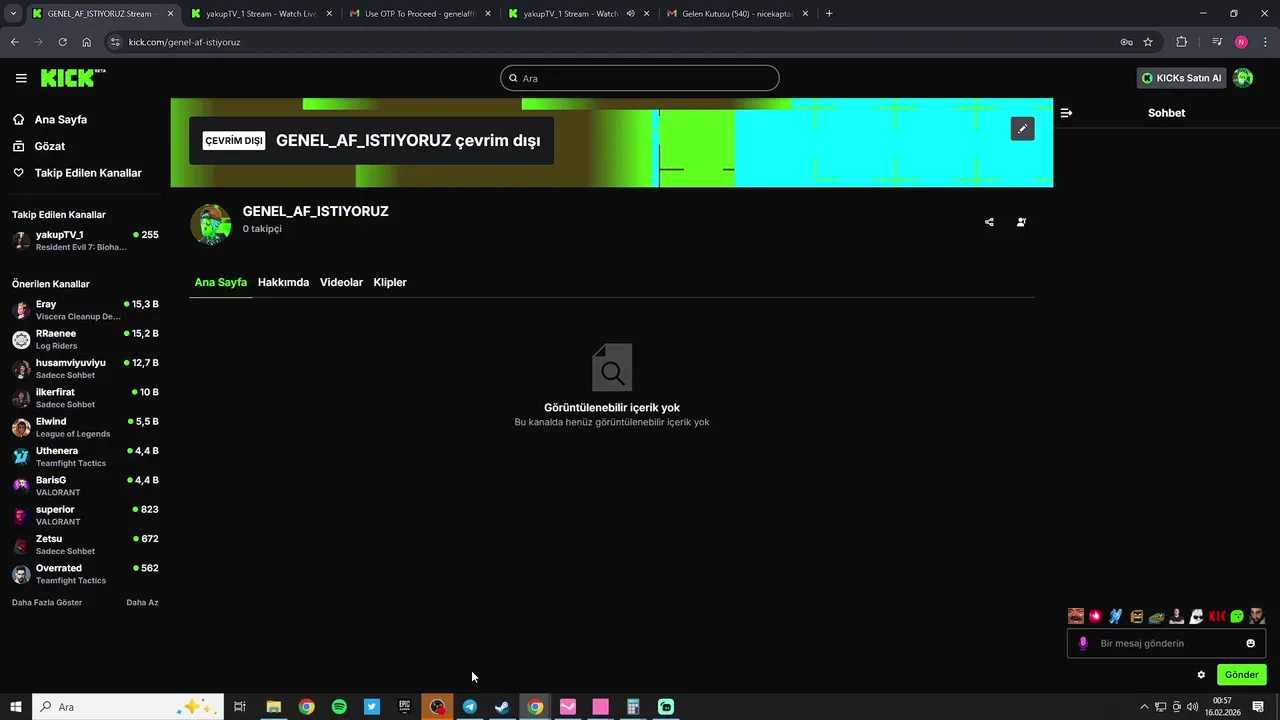The height and width of the screenshot is (720, 1280).
Task: Bookmark this page with star
Action: pos(1148,42)
